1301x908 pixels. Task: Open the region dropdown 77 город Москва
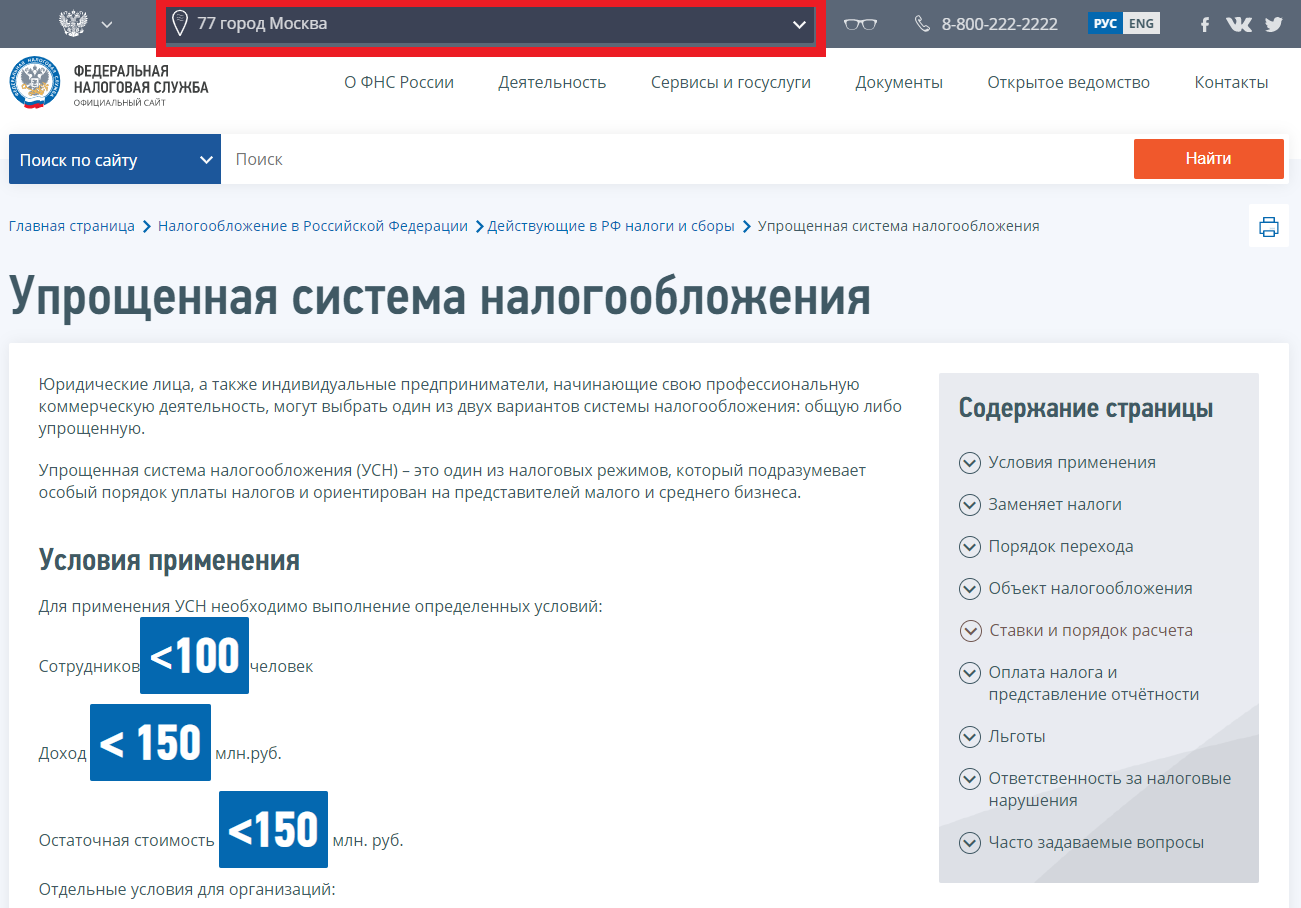pos(489,24)
